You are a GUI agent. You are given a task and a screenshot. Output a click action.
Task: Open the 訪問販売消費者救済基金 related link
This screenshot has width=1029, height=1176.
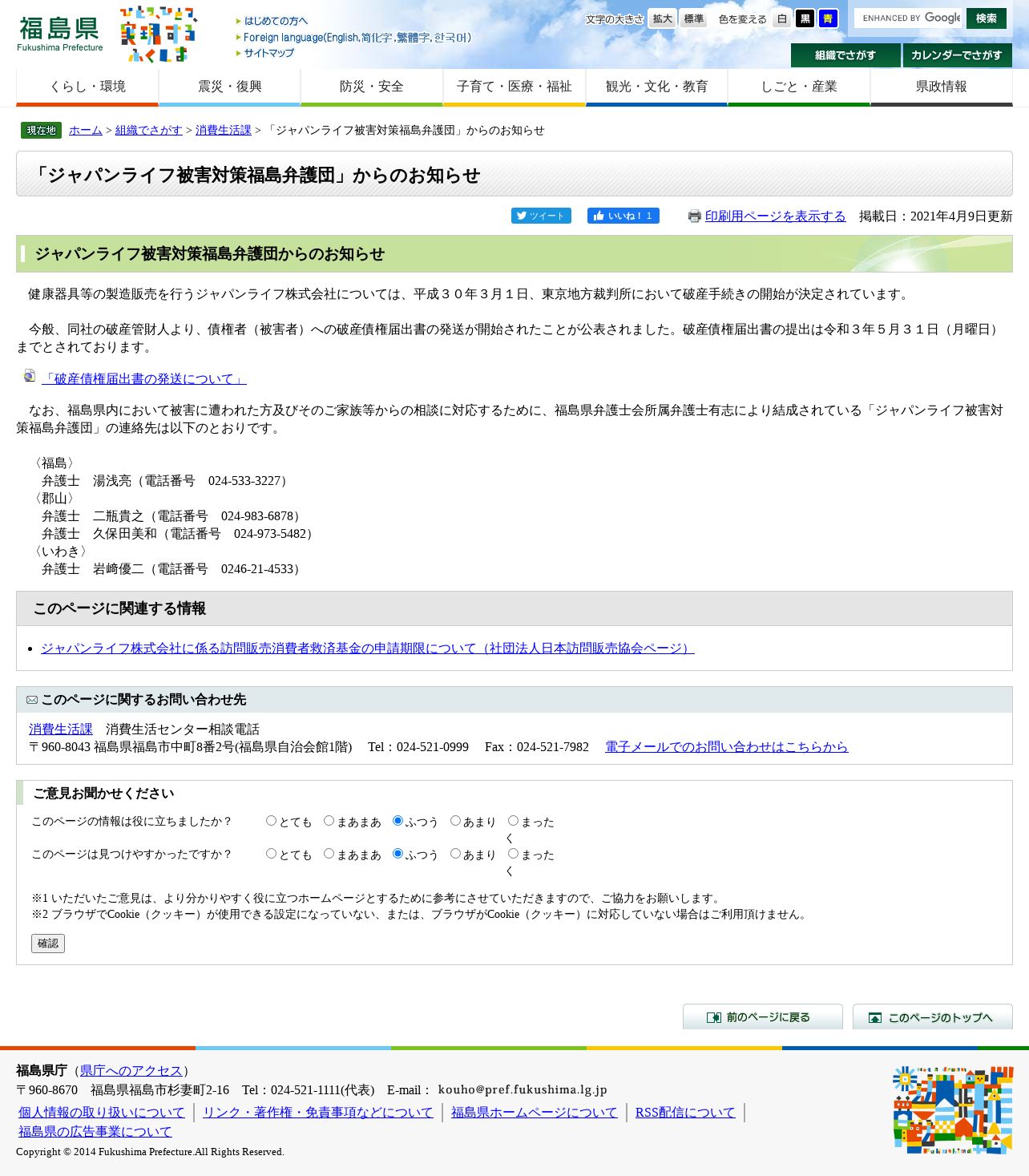[x=368, y=648]
